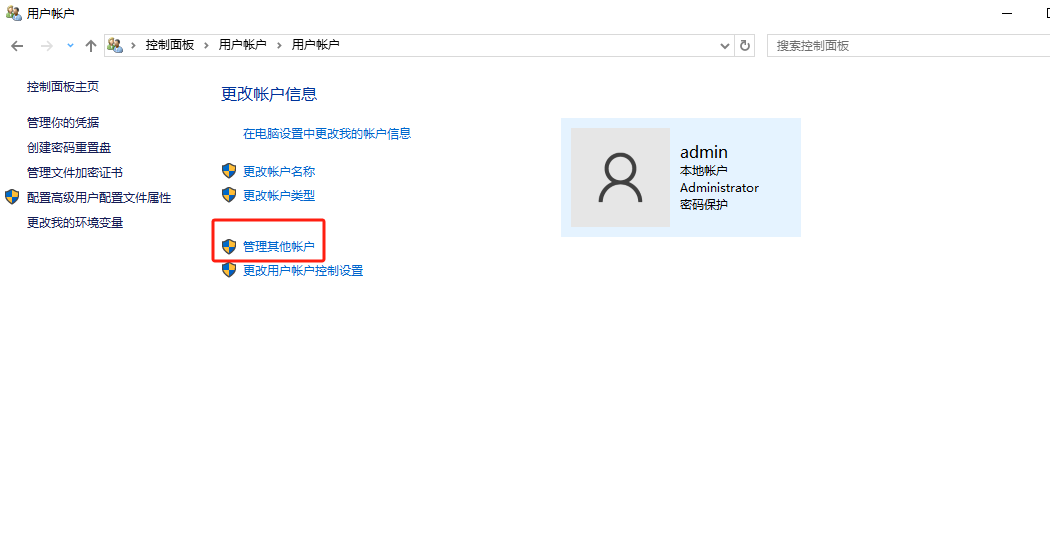Click the 本地帐户 label
This screenshot has height=557, width=1050.
pos(704,171)
